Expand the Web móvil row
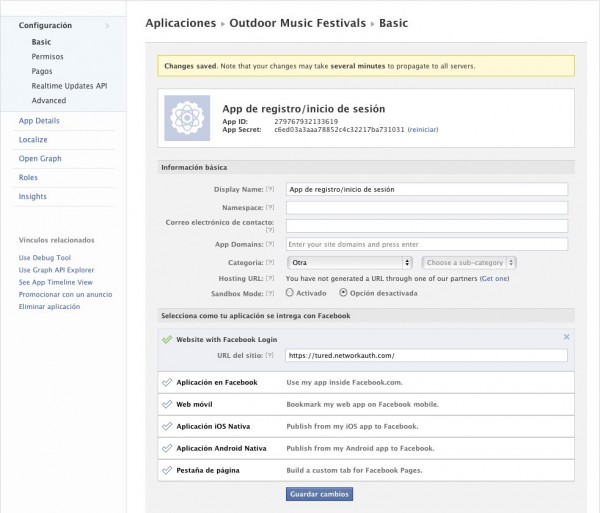This screenshot has height=513, width=600. (x=366, y=404)
